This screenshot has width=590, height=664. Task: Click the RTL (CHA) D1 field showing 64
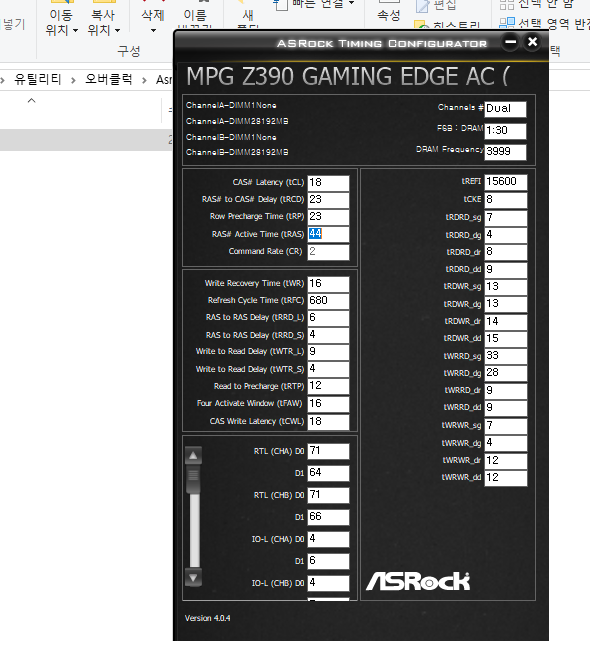click(328, 473)
